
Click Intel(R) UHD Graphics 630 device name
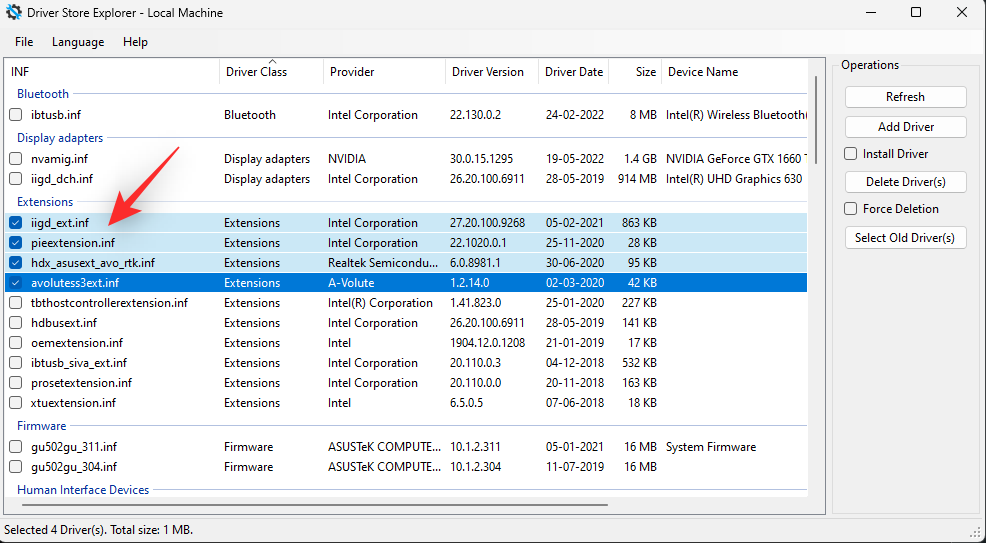pos(734,179)
